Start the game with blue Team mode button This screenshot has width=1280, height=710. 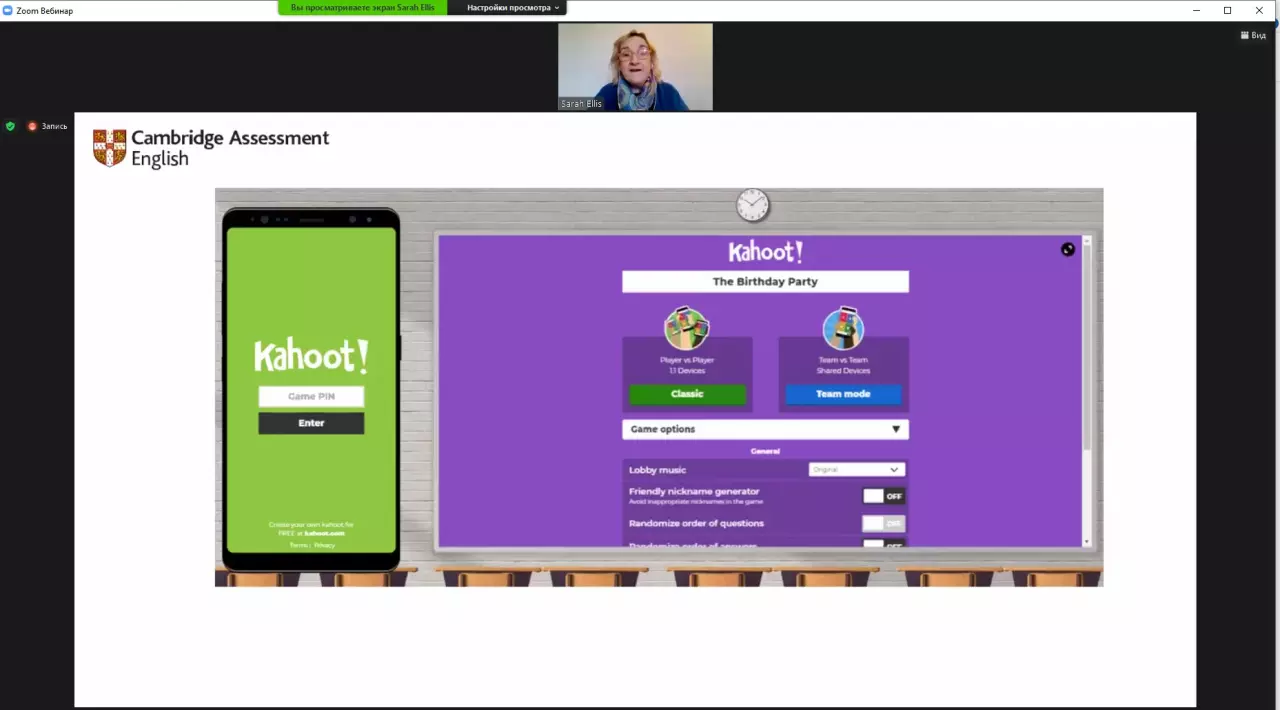[x=843, y=394]
